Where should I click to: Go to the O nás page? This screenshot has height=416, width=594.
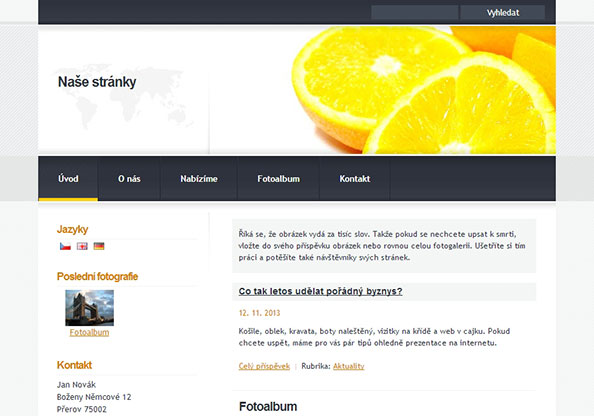129,178
